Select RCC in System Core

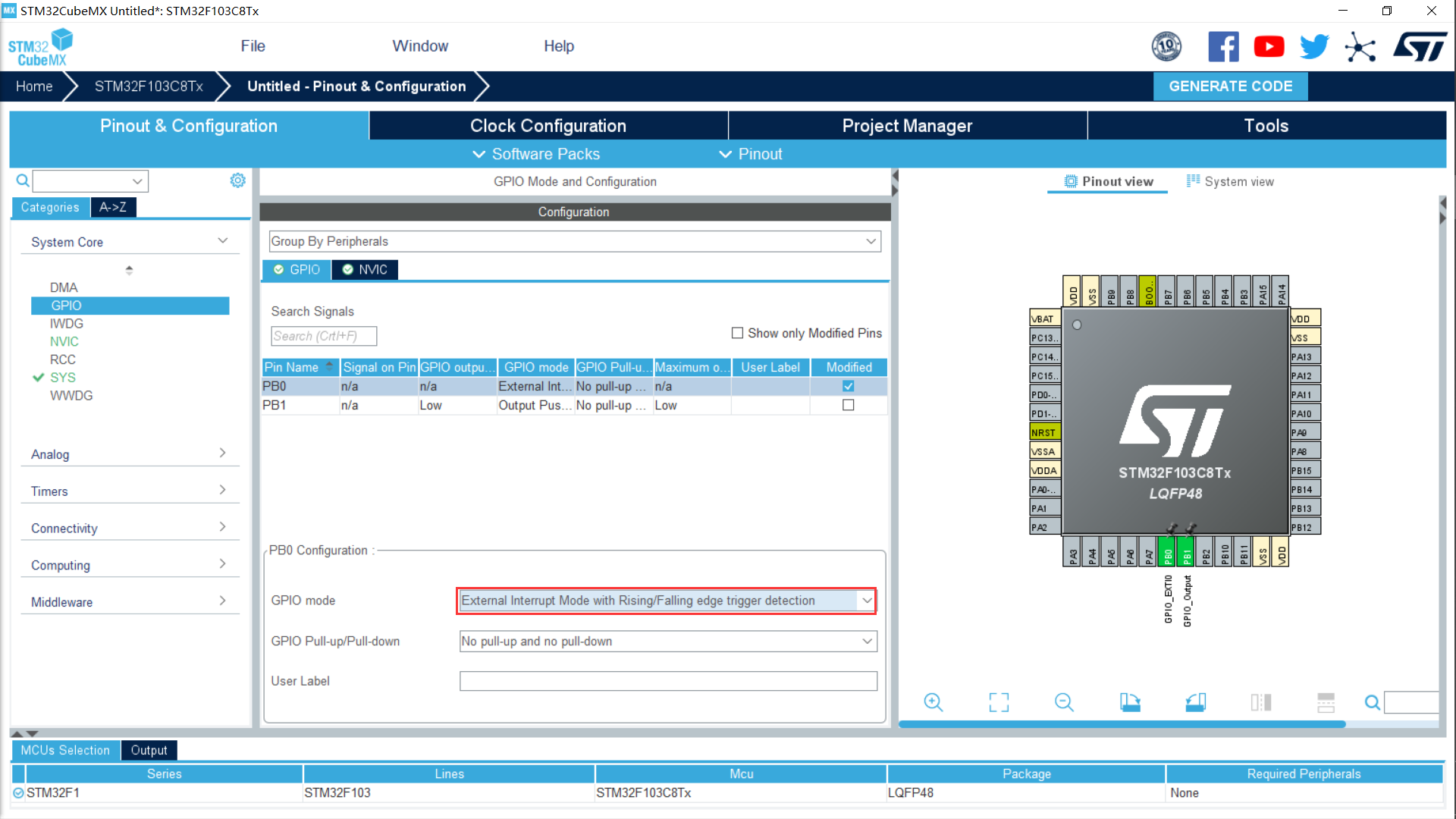63,359
